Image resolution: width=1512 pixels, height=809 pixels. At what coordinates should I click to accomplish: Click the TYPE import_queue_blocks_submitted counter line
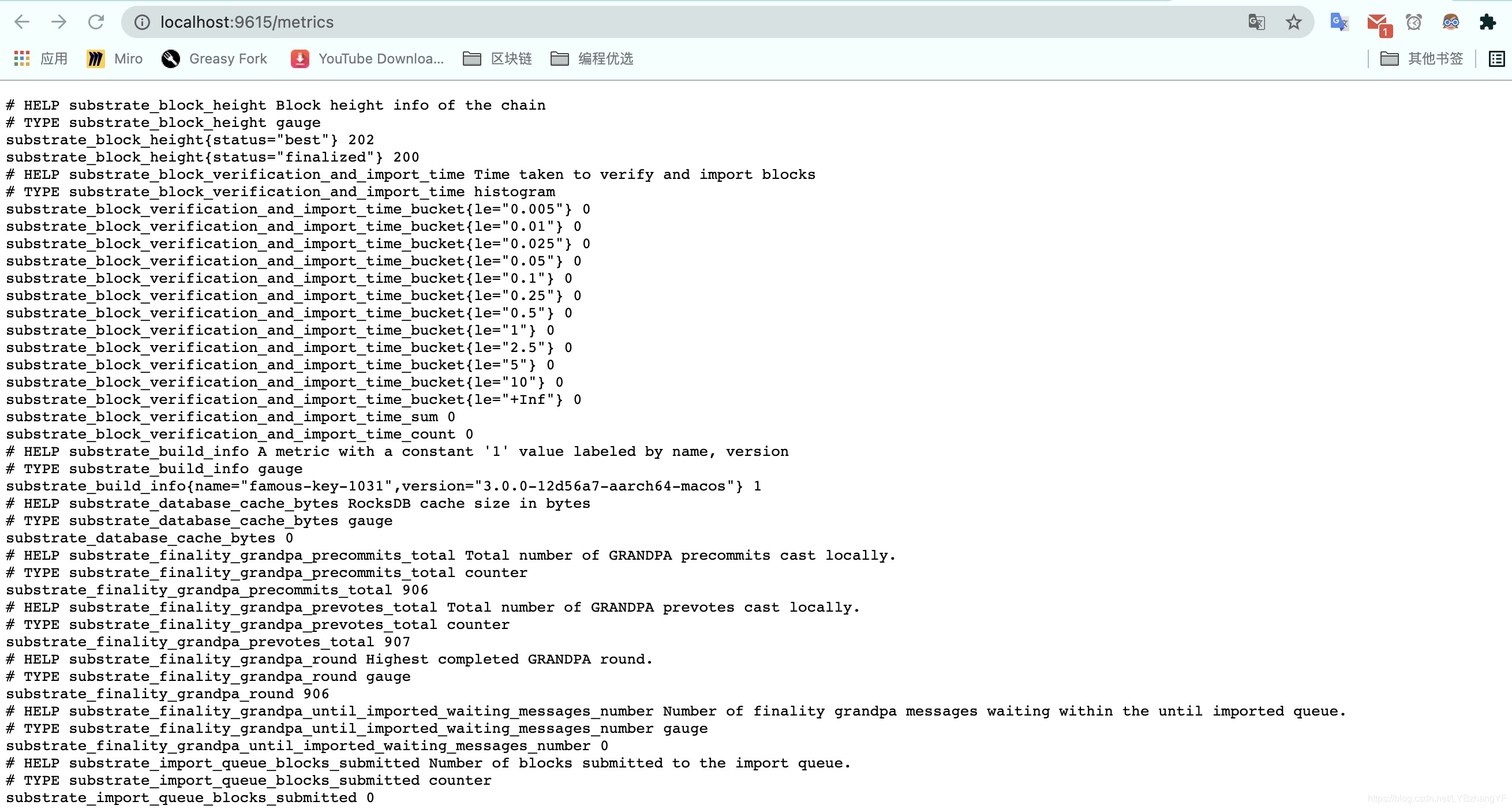point(249,781)
